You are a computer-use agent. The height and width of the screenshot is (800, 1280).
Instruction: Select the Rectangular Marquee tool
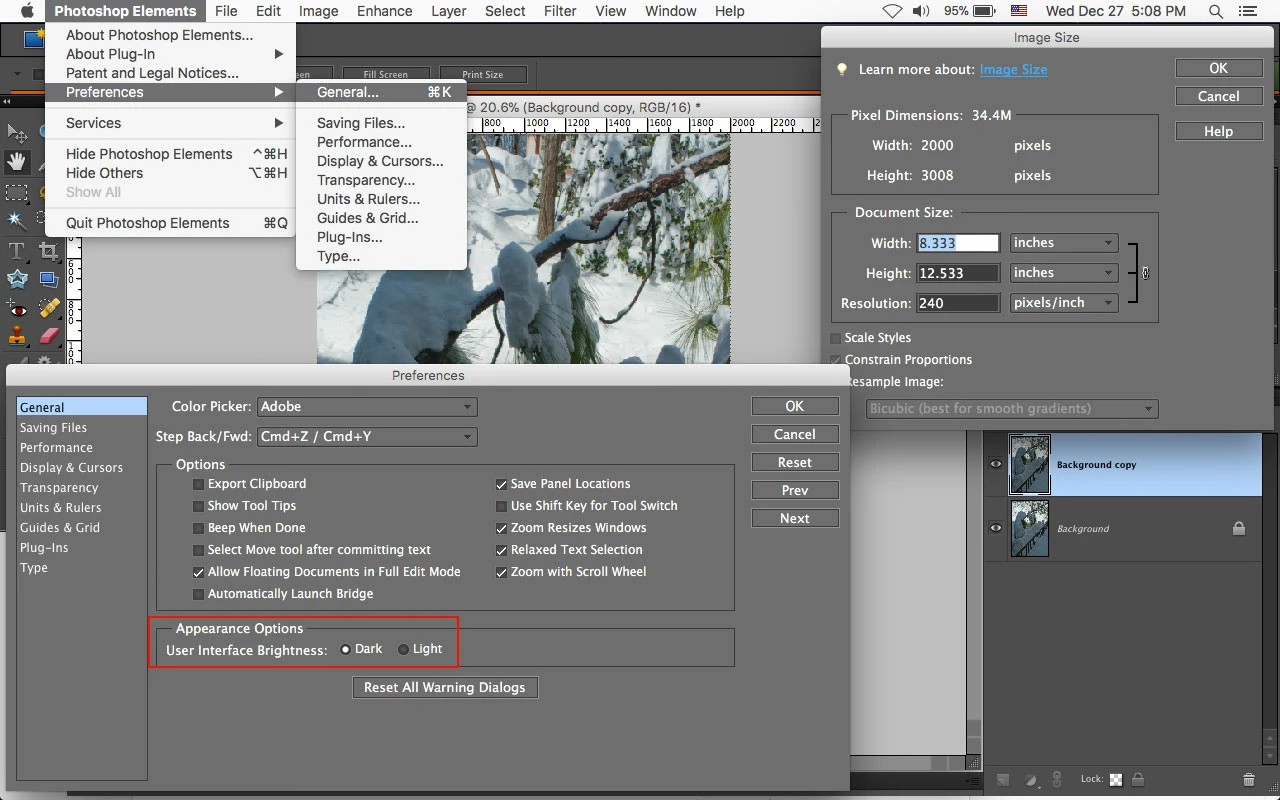tap(17, 191)
